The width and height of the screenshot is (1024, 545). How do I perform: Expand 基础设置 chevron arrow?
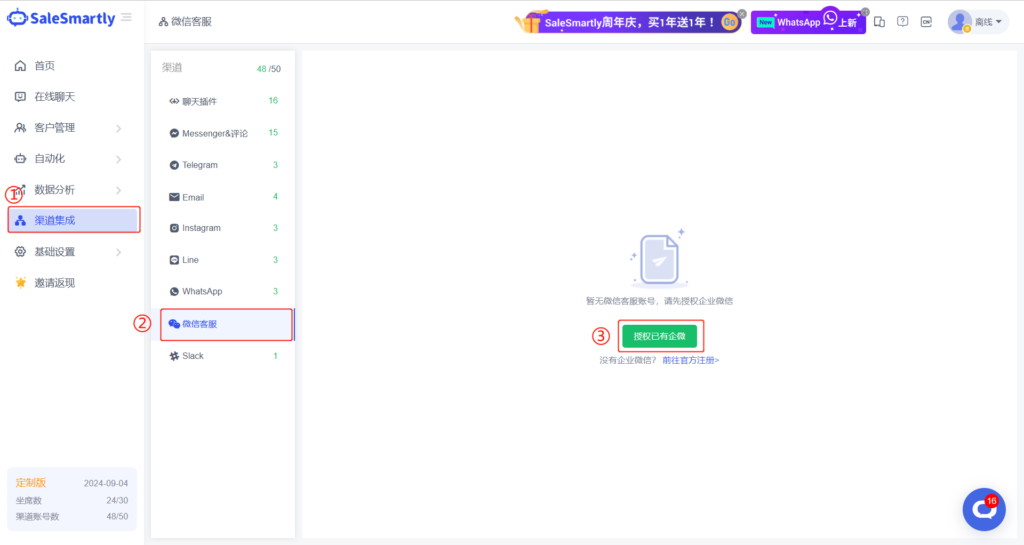[118, 252]
